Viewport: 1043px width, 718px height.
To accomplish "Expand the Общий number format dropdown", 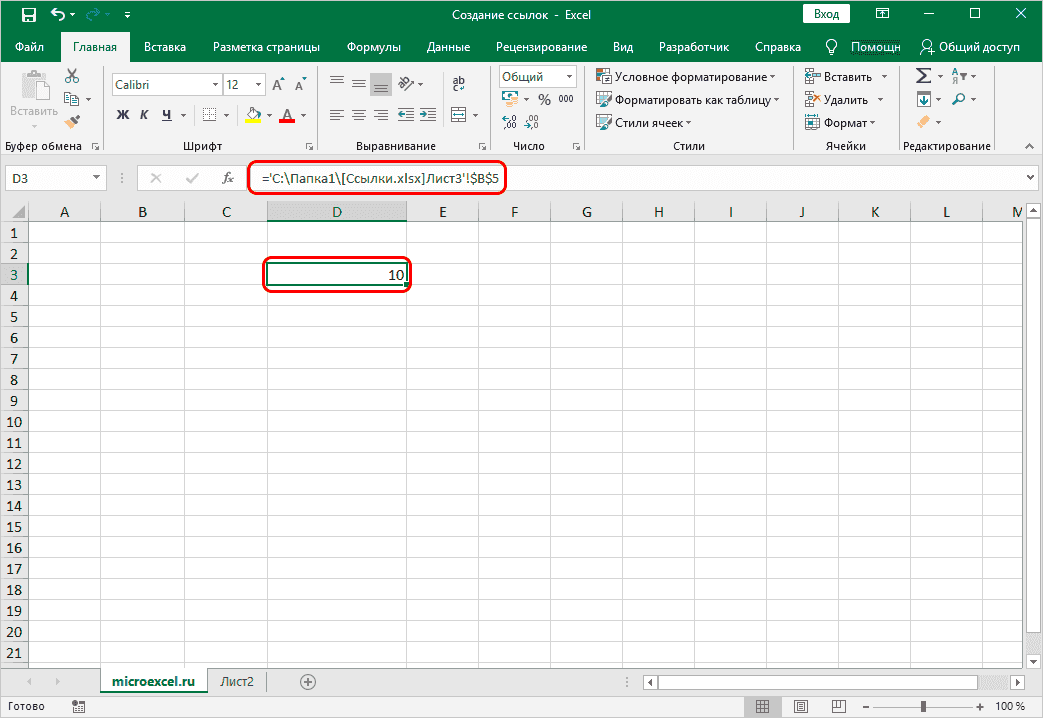I will (x=570, y=77).
